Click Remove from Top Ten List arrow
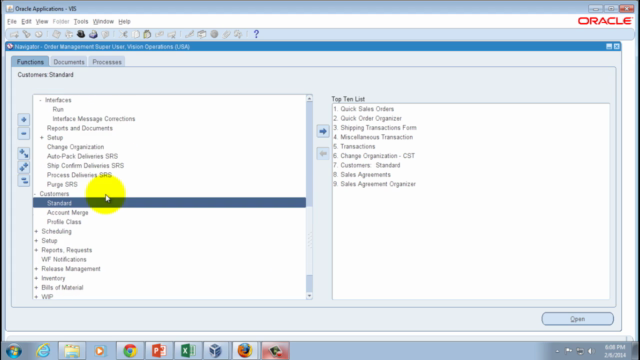 pos(323,153)
